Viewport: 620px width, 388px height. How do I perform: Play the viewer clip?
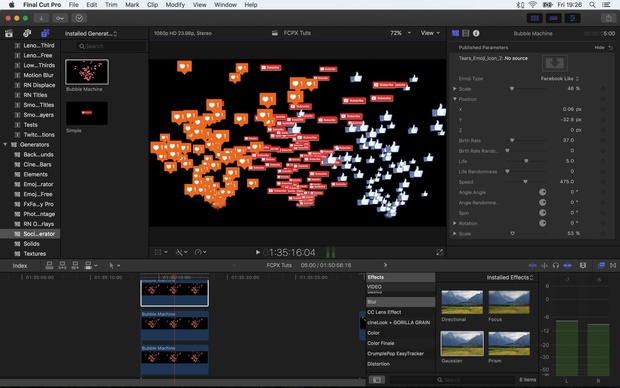coord(257,252)
